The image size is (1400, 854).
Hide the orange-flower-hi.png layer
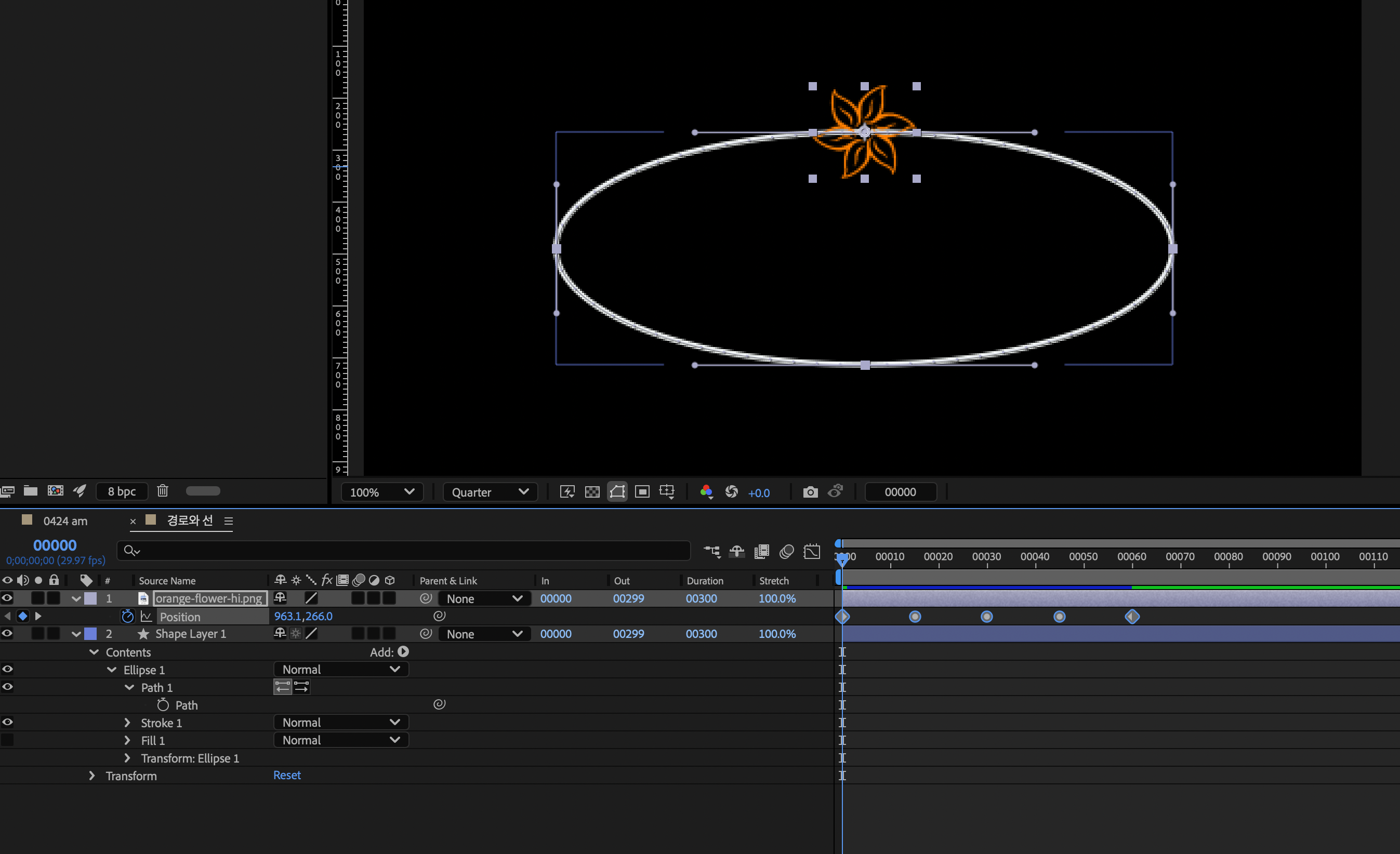[x=7, y=598]
